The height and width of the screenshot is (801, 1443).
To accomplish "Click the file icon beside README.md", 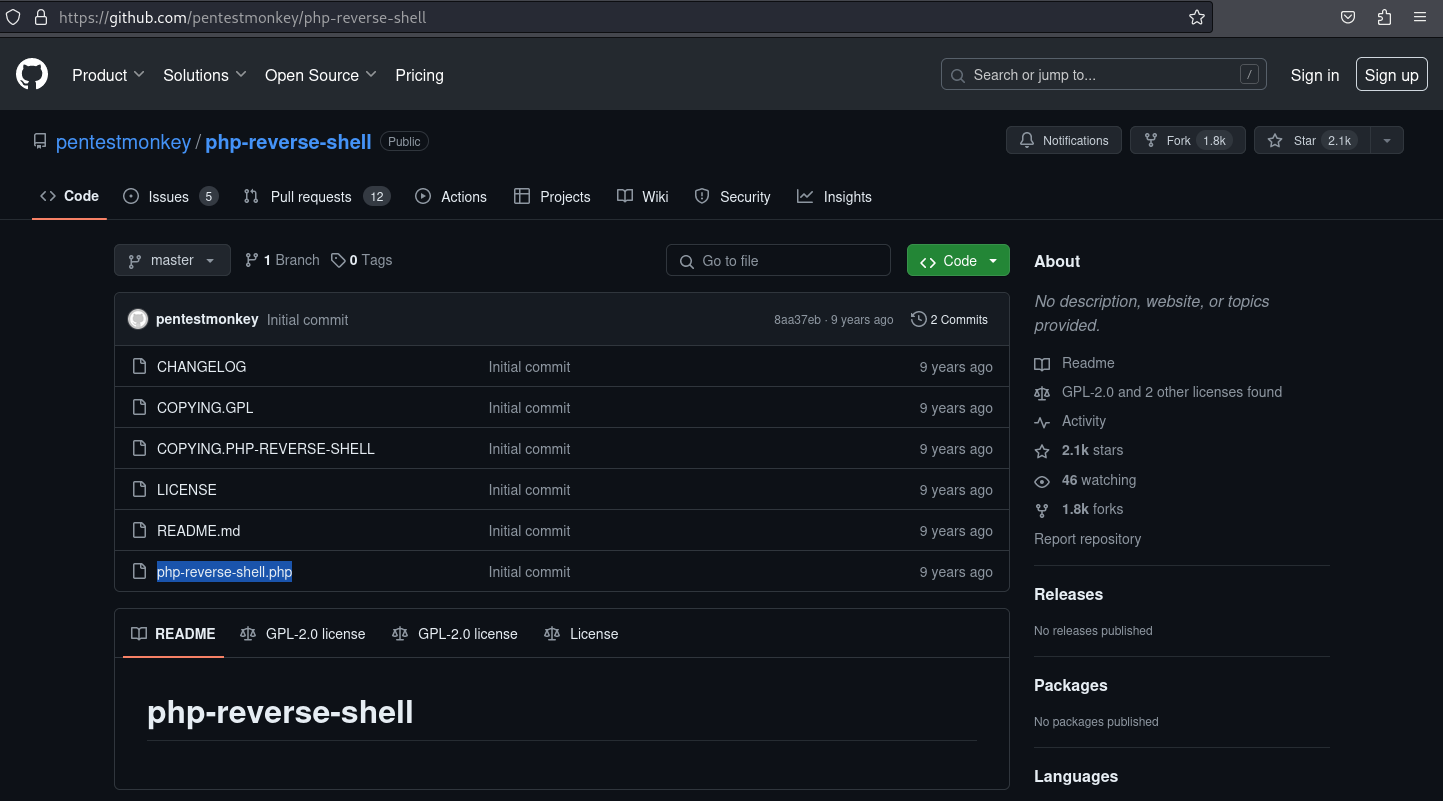I will 140,530.
